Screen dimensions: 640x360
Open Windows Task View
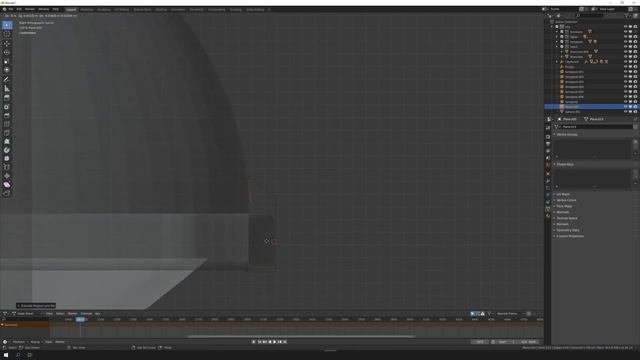(30, 355)
